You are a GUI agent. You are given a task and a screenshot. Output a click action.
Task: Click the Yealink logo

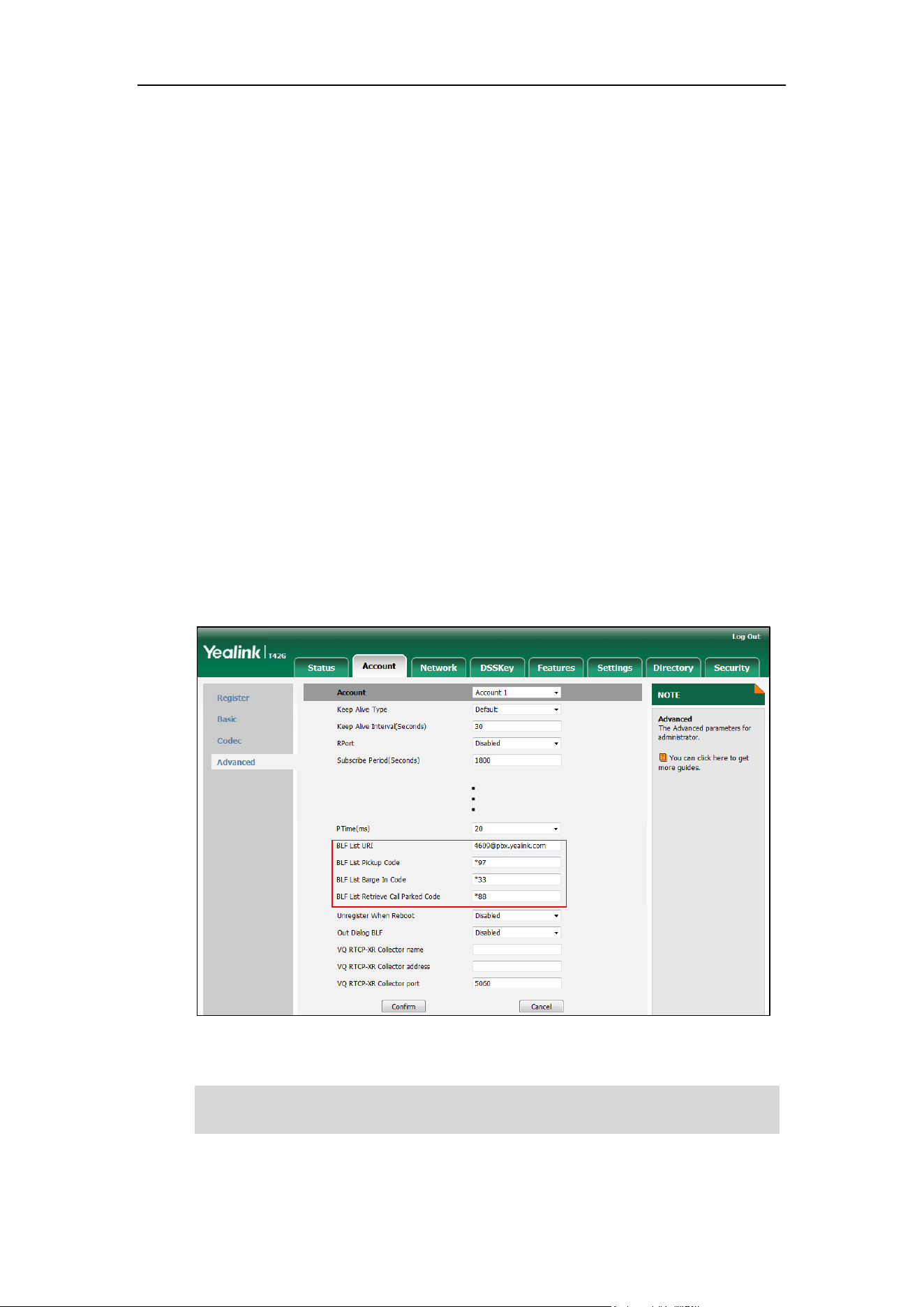coord(232,652)
